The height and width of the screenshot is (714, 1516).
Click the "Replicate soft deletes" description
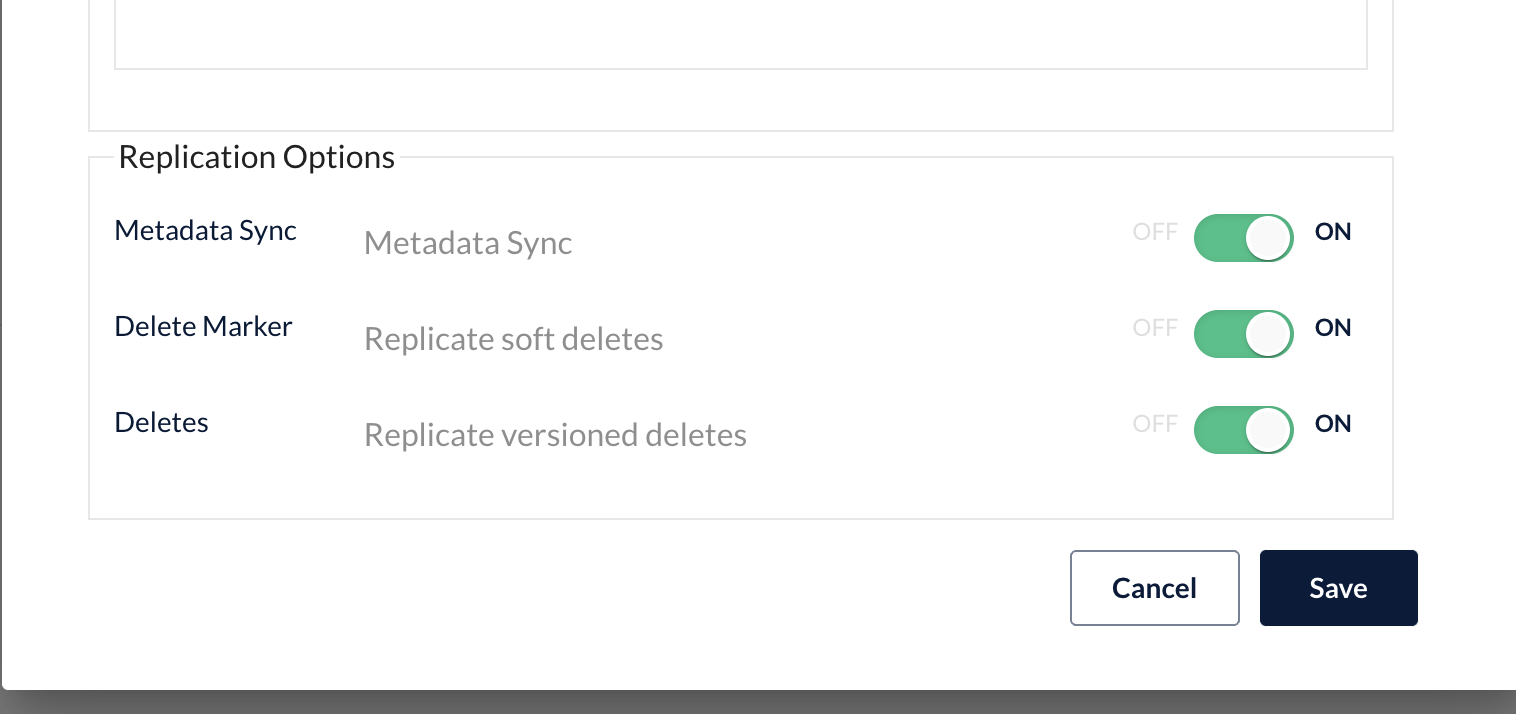[x=514, y=339]
